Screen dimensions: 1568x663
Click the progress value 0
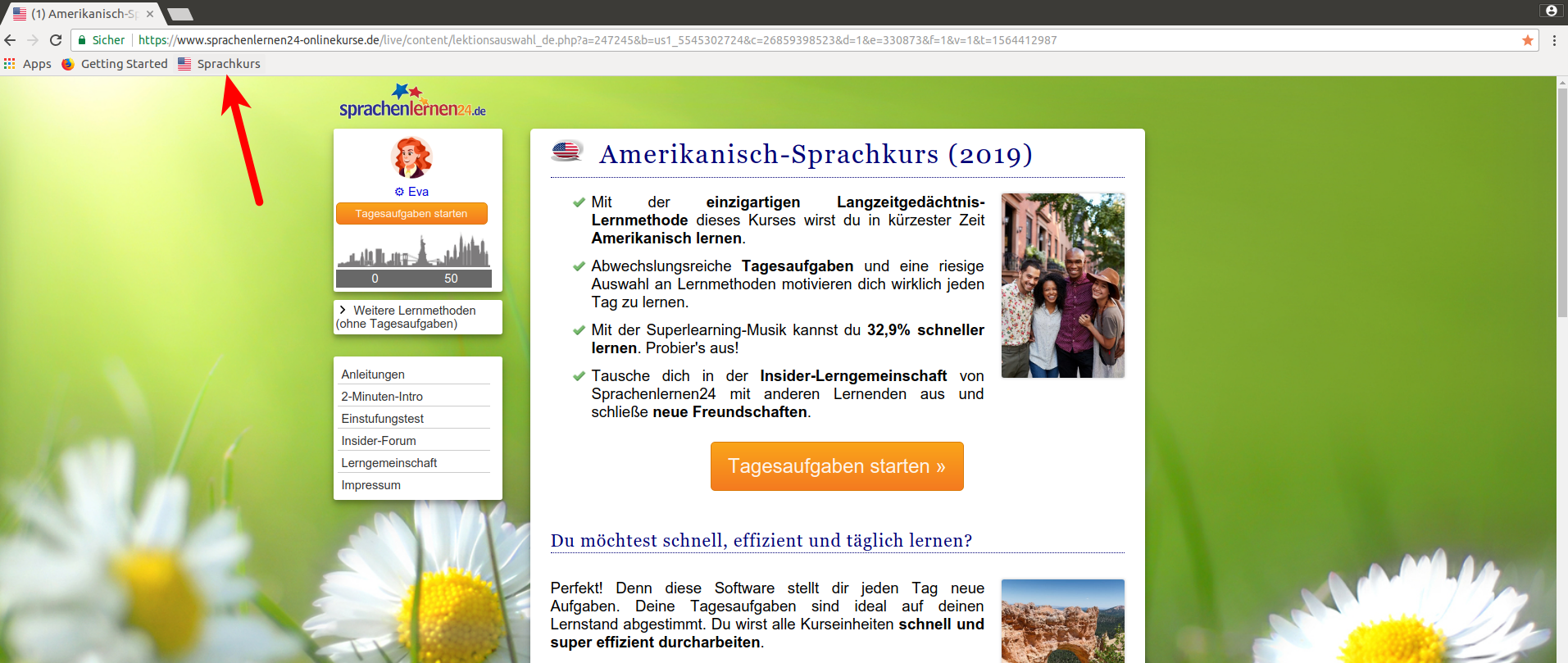(375, 279)
